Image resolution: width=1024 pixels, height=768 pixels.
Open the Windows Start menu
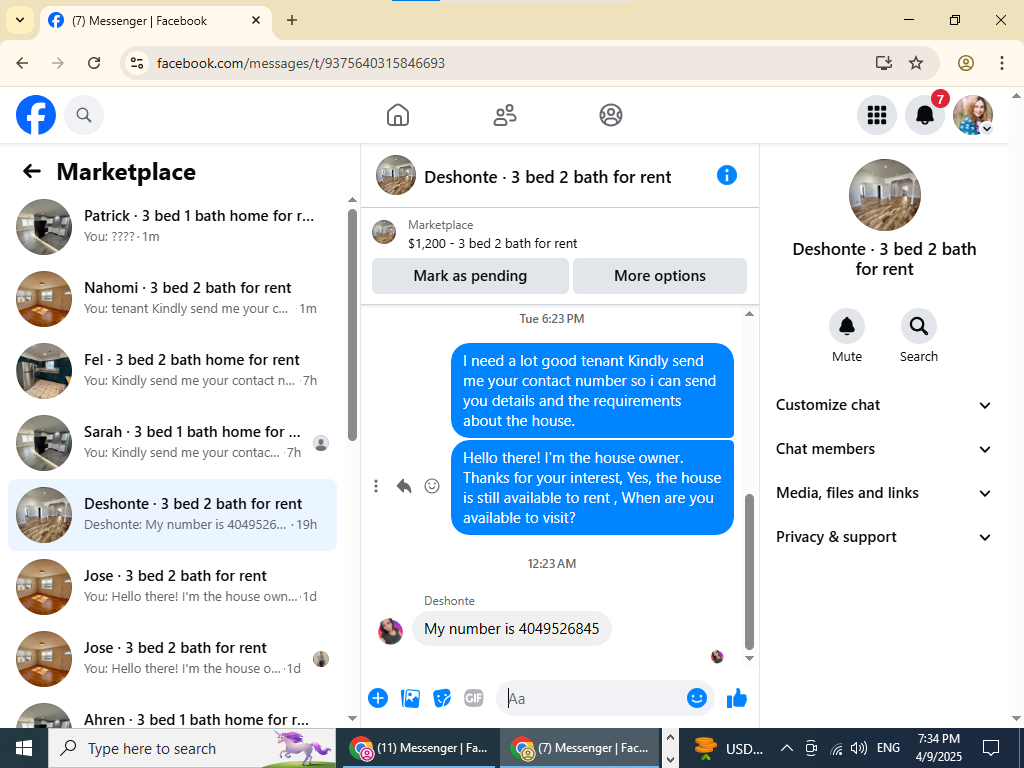24,748
